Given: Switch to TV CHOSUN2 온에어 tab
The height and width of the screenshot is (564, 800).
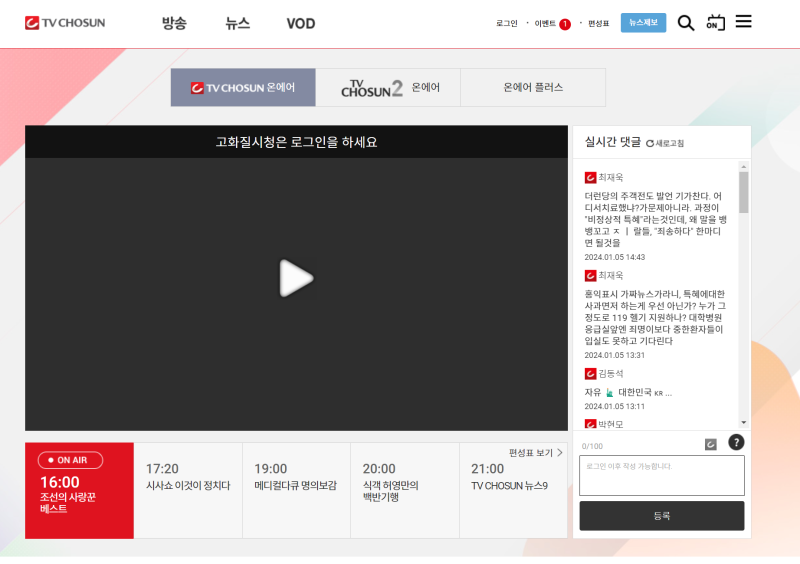Looking at the screenshot, I should pos(388,87).
